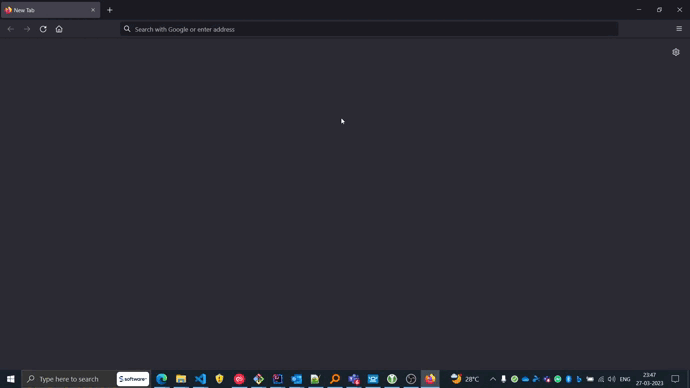The image size is (690, 388).
Task: Open the JetBrains IDE taskbar icon
Action: tap(278, 379)
